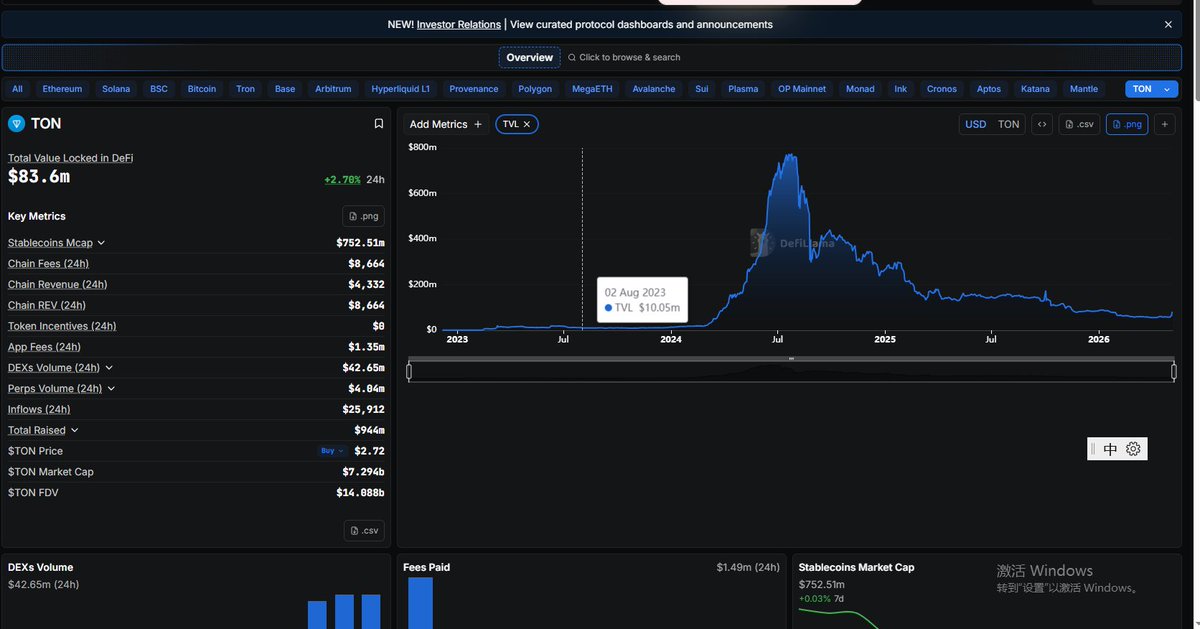Switch chart denomination to USD
The image size is (1200, 629).
pyautogui.click(x=975, y=124)
